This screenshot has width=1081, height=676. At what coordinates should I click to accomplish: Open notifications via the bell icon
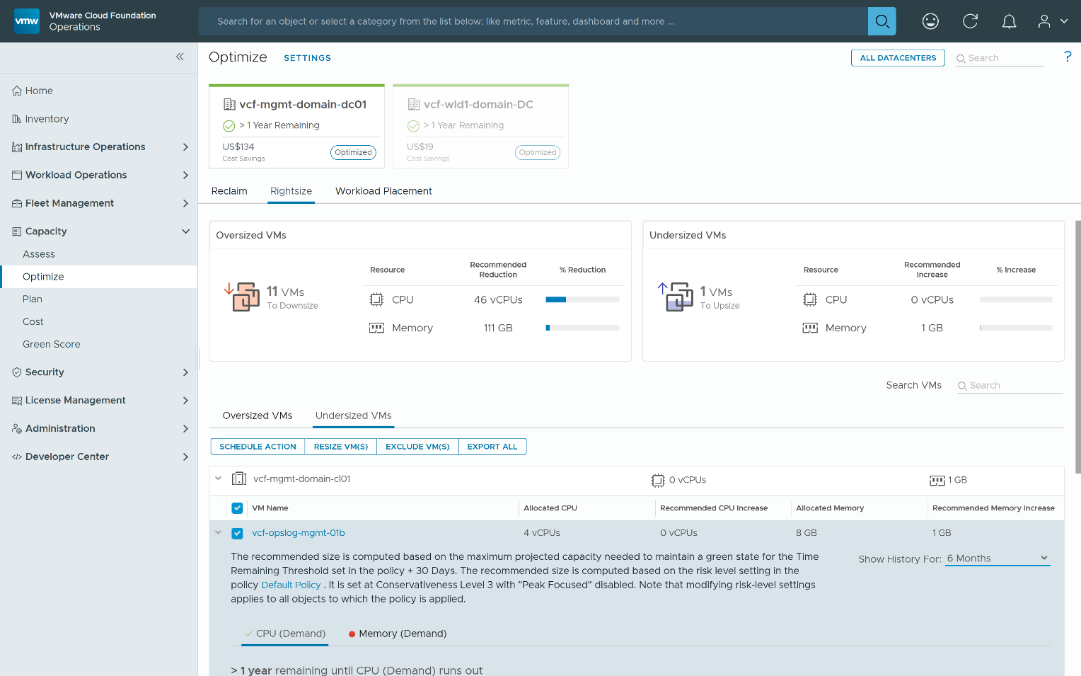tap(1009, 20)
